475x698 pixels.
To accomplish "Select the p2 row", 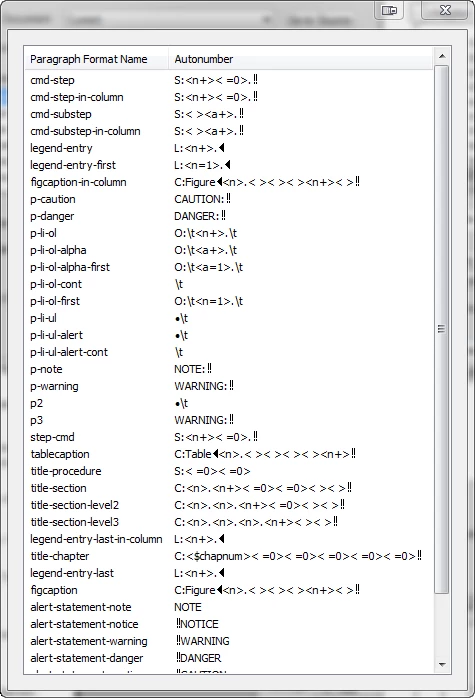I will pyautogui.click(x=228, y=403).
